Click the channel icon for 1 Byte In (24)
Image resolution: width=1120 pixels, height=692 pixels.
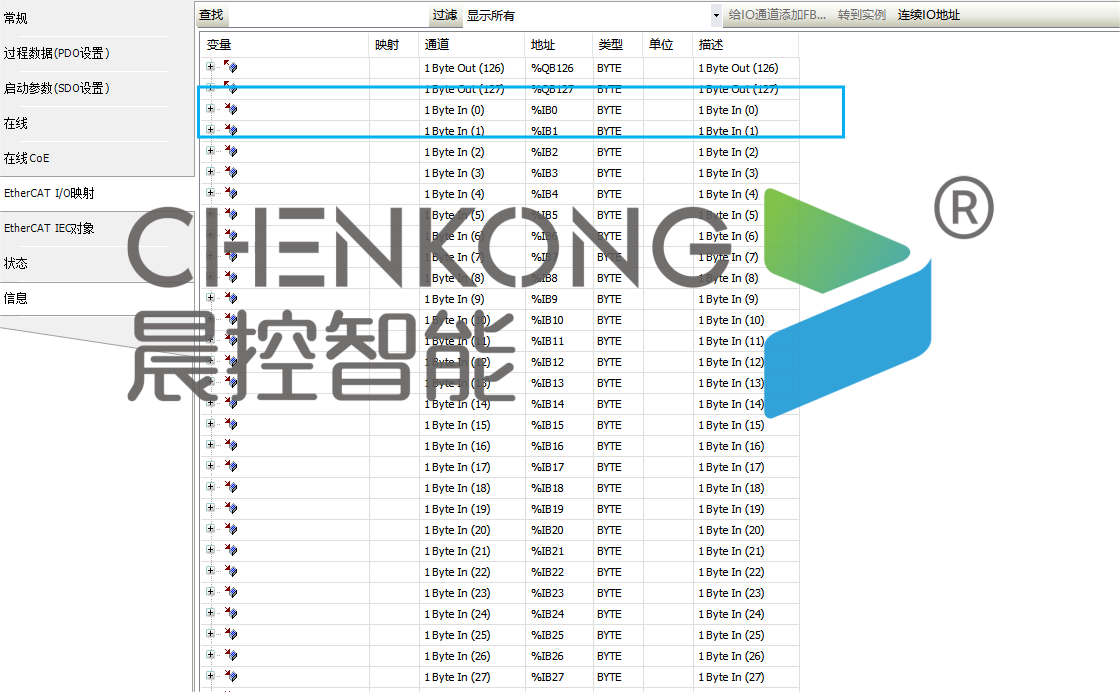point(231,613)
